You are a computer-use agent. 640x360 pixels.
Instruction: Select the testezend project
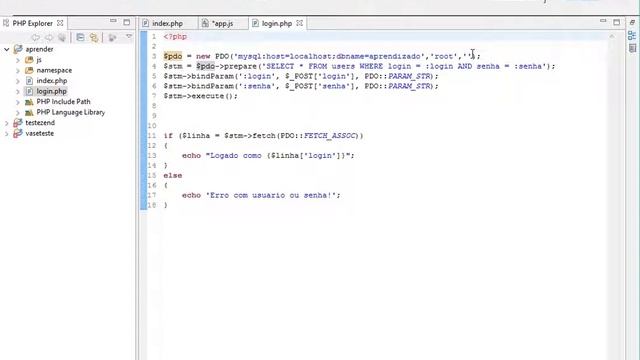click(40, 123)
